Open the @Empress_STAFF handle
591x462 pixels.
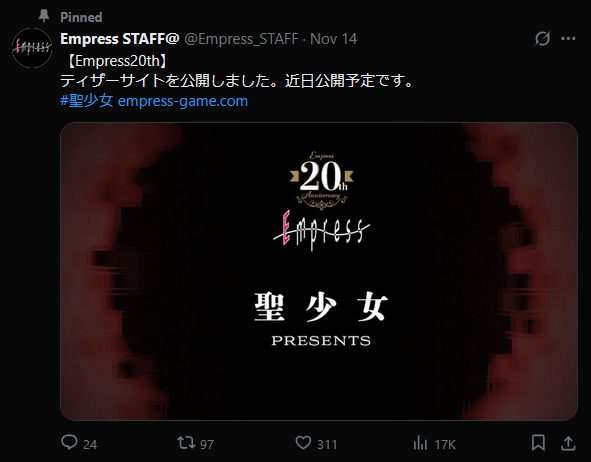coord(241,39)
